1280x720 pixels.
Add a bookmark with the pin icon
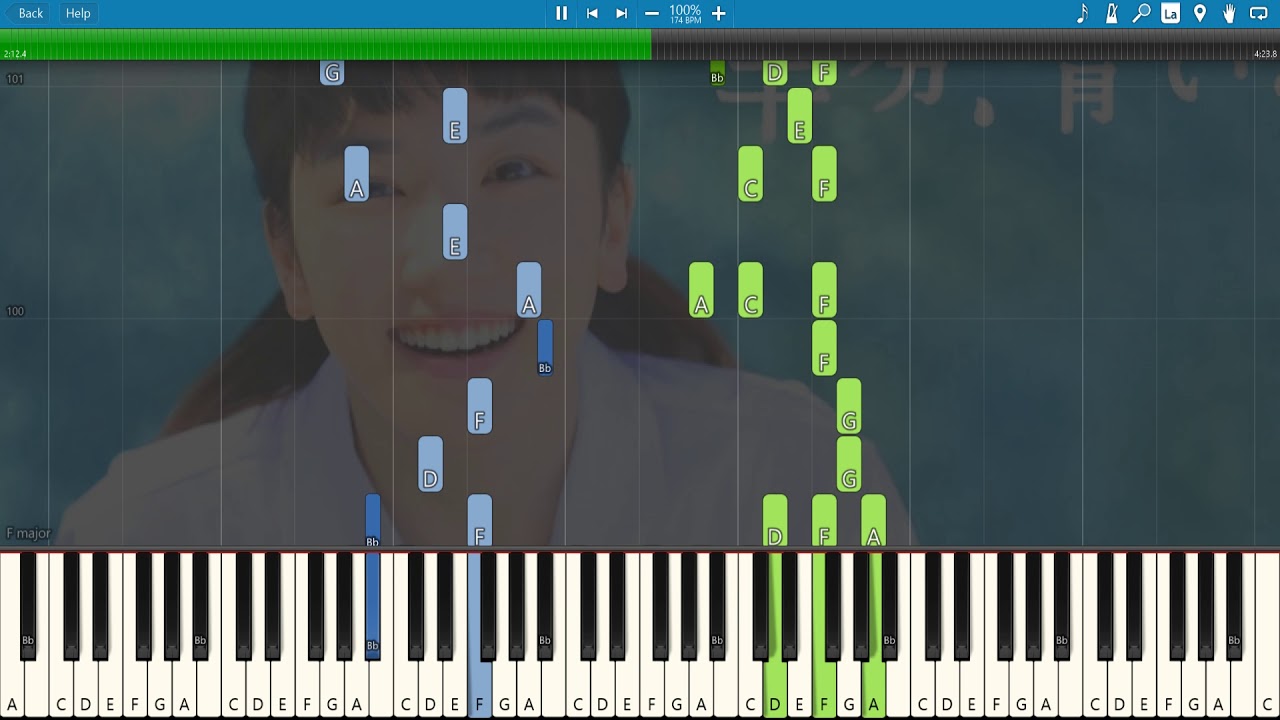(1200, 13)
